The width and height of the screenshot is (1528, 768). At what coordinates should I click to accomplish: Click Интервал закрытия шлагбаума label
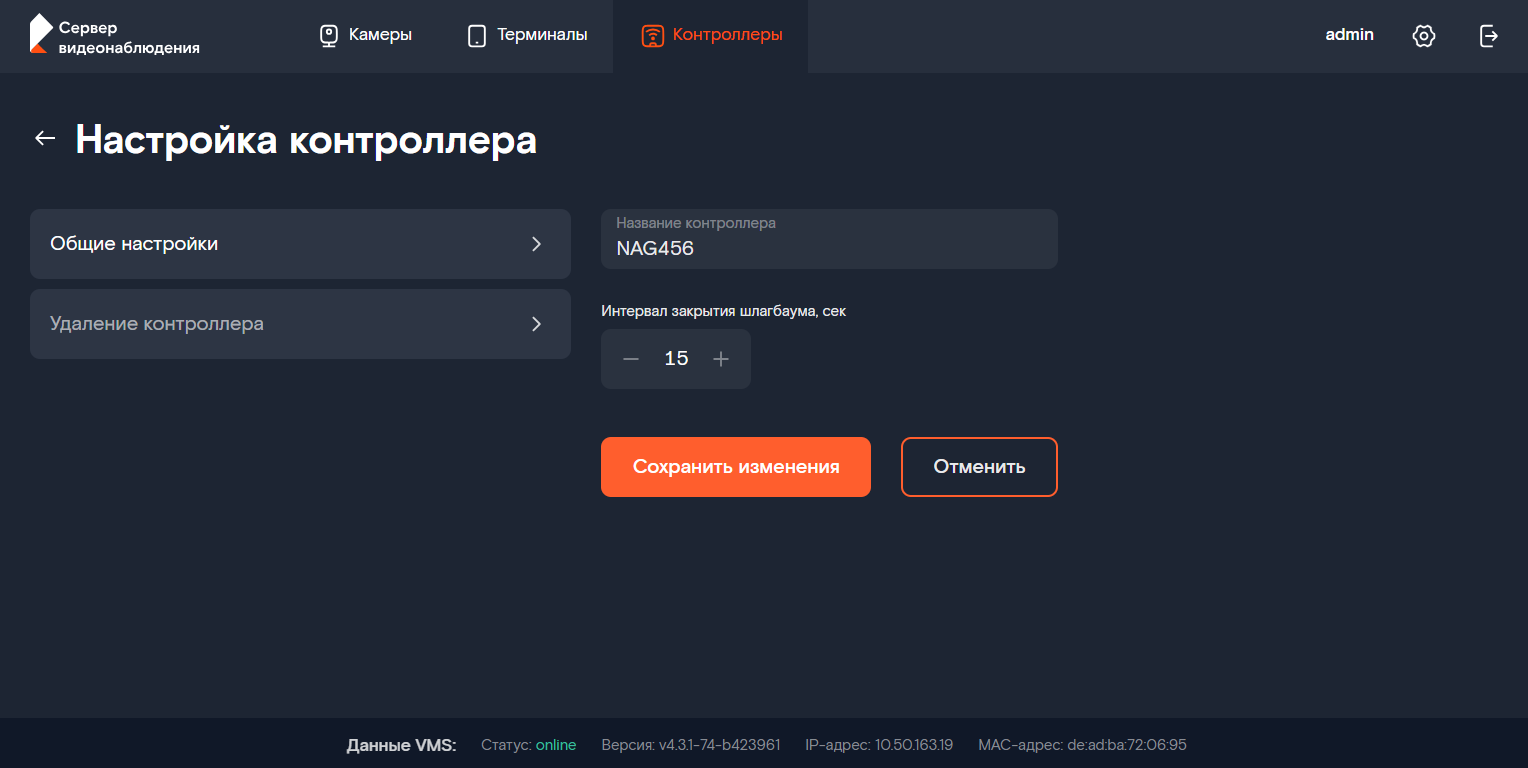(723, 311)
